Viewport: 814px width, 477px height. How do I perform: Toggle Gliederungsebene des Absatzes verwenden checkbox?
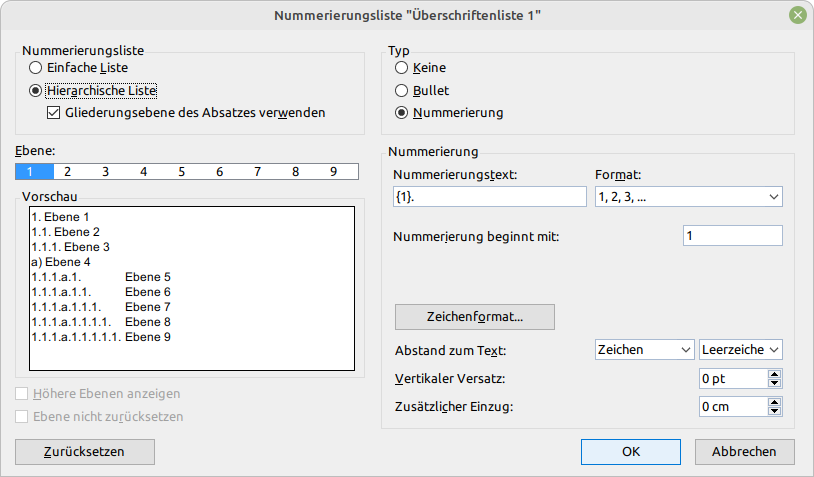[54, 113]
